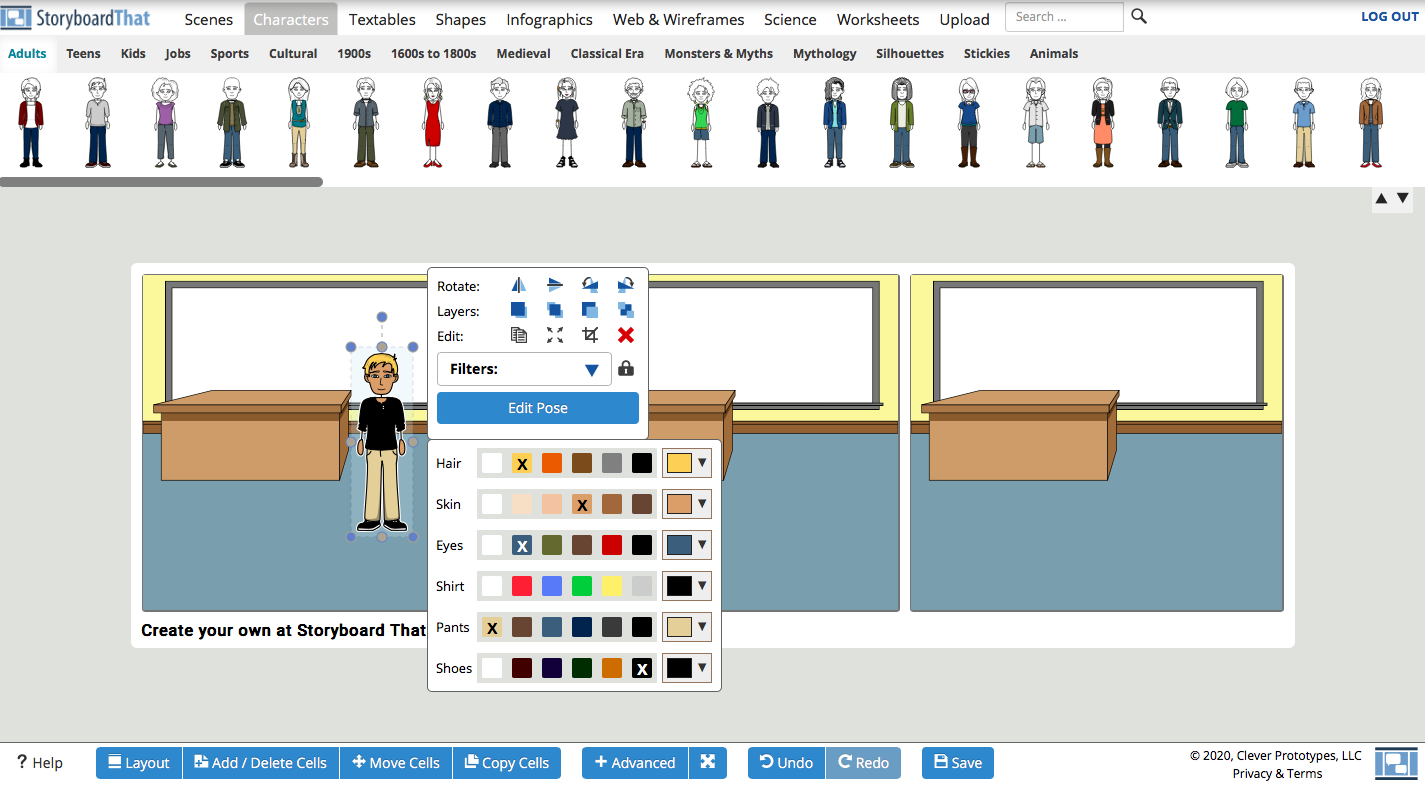
Task: Open the Filters dropdown
Action: 523,368
